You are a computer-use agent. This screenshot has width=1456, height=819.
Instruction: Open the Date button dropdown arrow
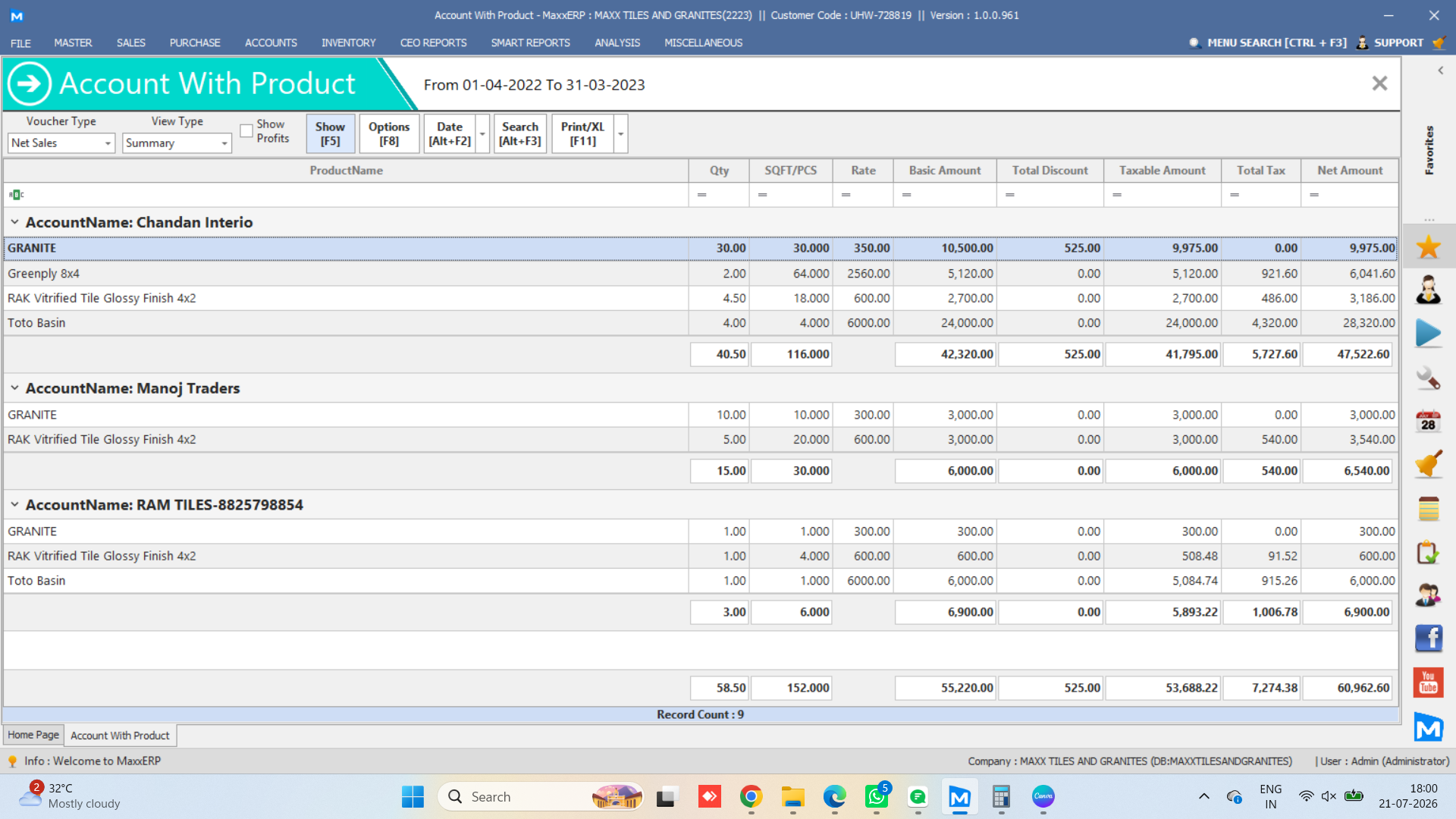click(x=482, y=133)
